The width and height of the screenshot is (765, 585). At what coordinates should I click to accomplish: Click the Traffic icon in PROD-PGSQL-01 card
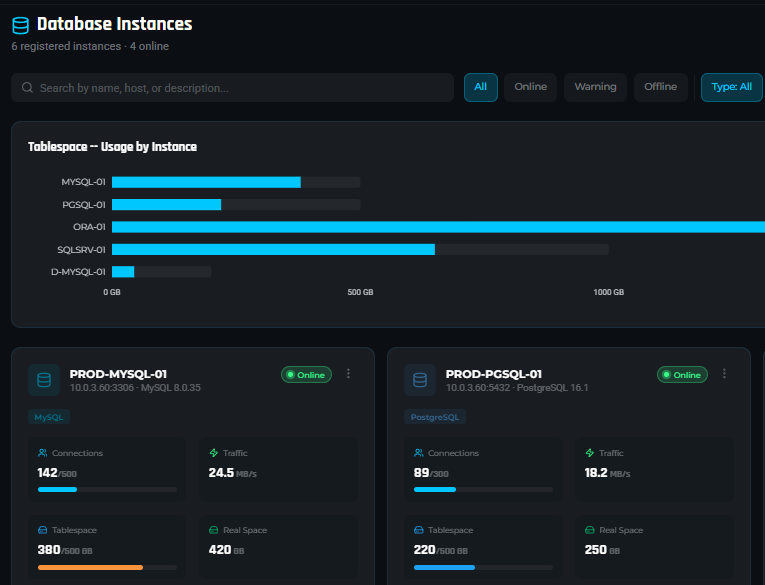pos(590,453)
